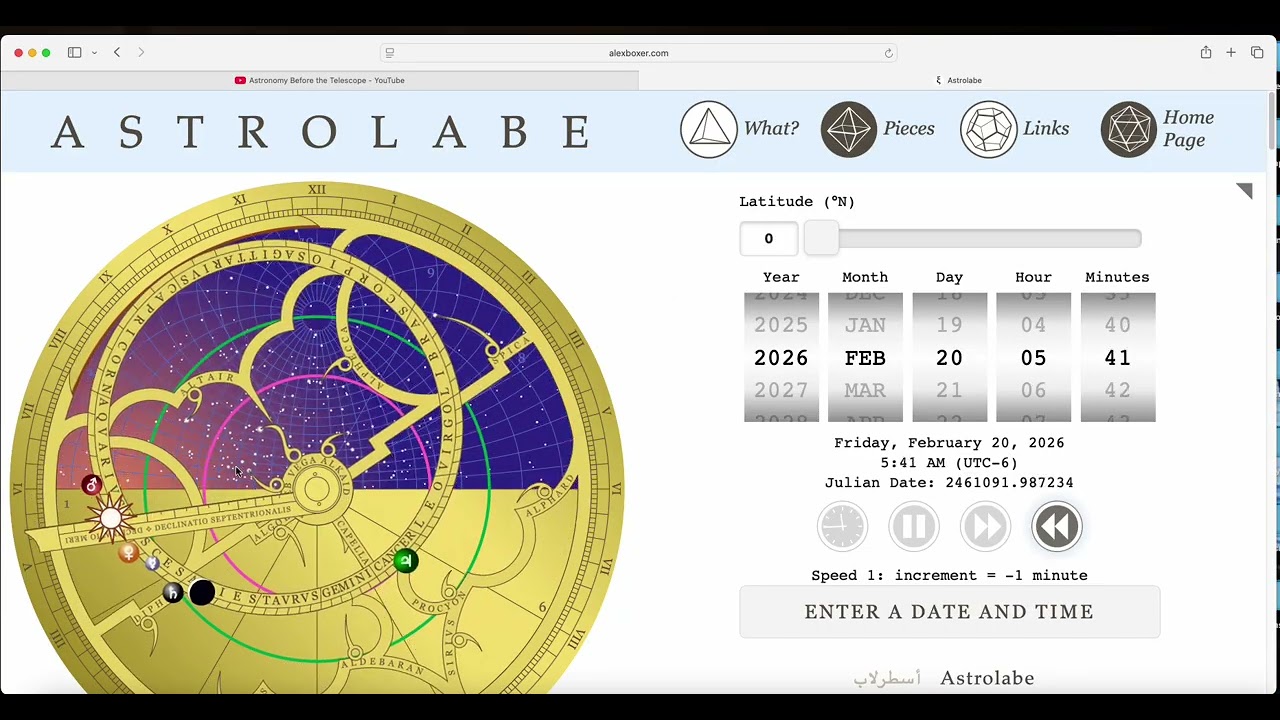Open the Links dodecahedron icon
1280x720 pixels.
pos(989,129)
